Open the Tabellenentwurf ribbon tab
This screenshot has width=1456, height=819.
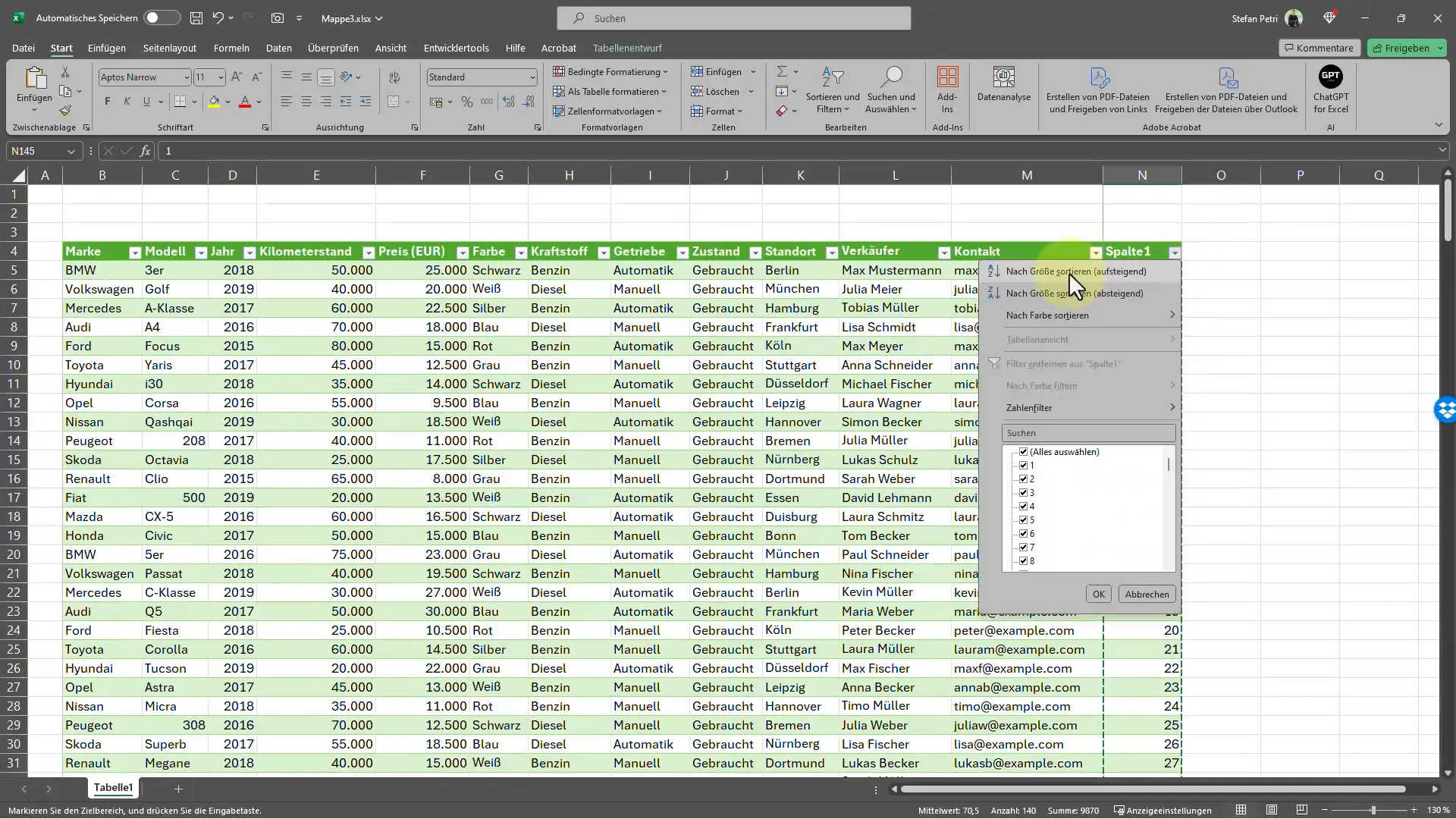(627, 48)
